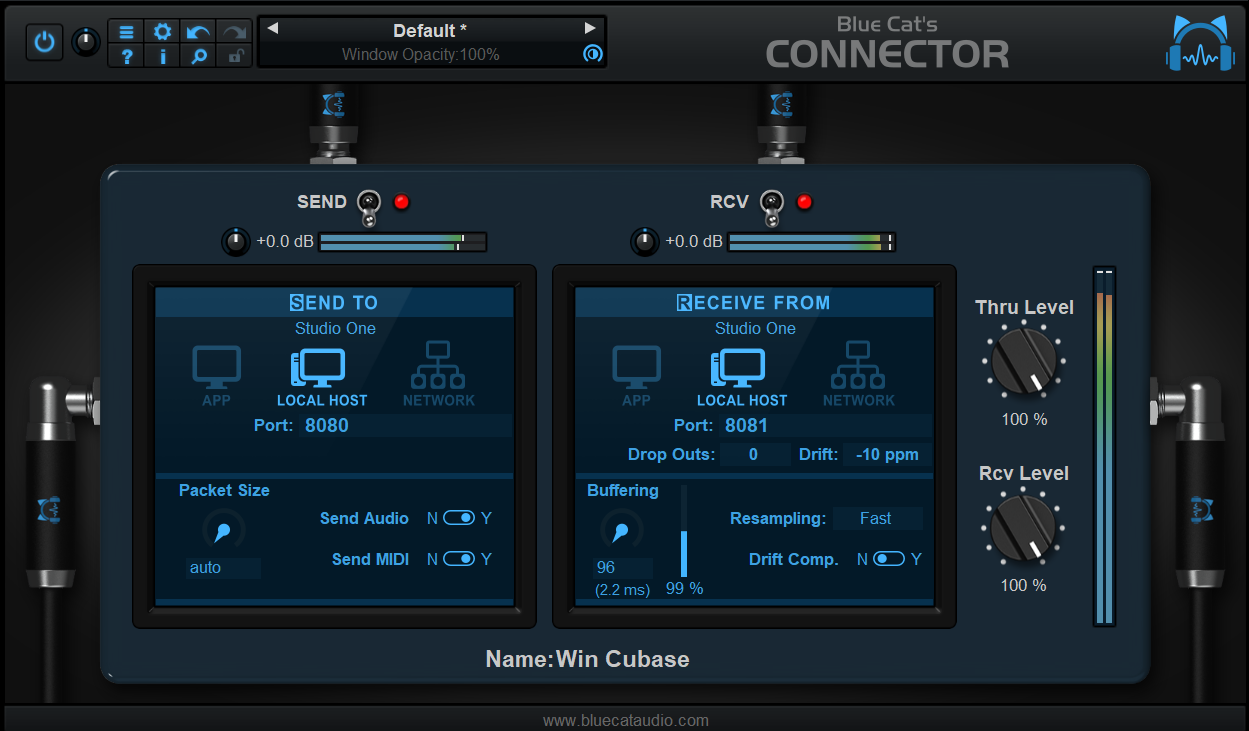Click the Thru Level knob
This screenshot has height=731, width=1249.
click(1024, 362)
